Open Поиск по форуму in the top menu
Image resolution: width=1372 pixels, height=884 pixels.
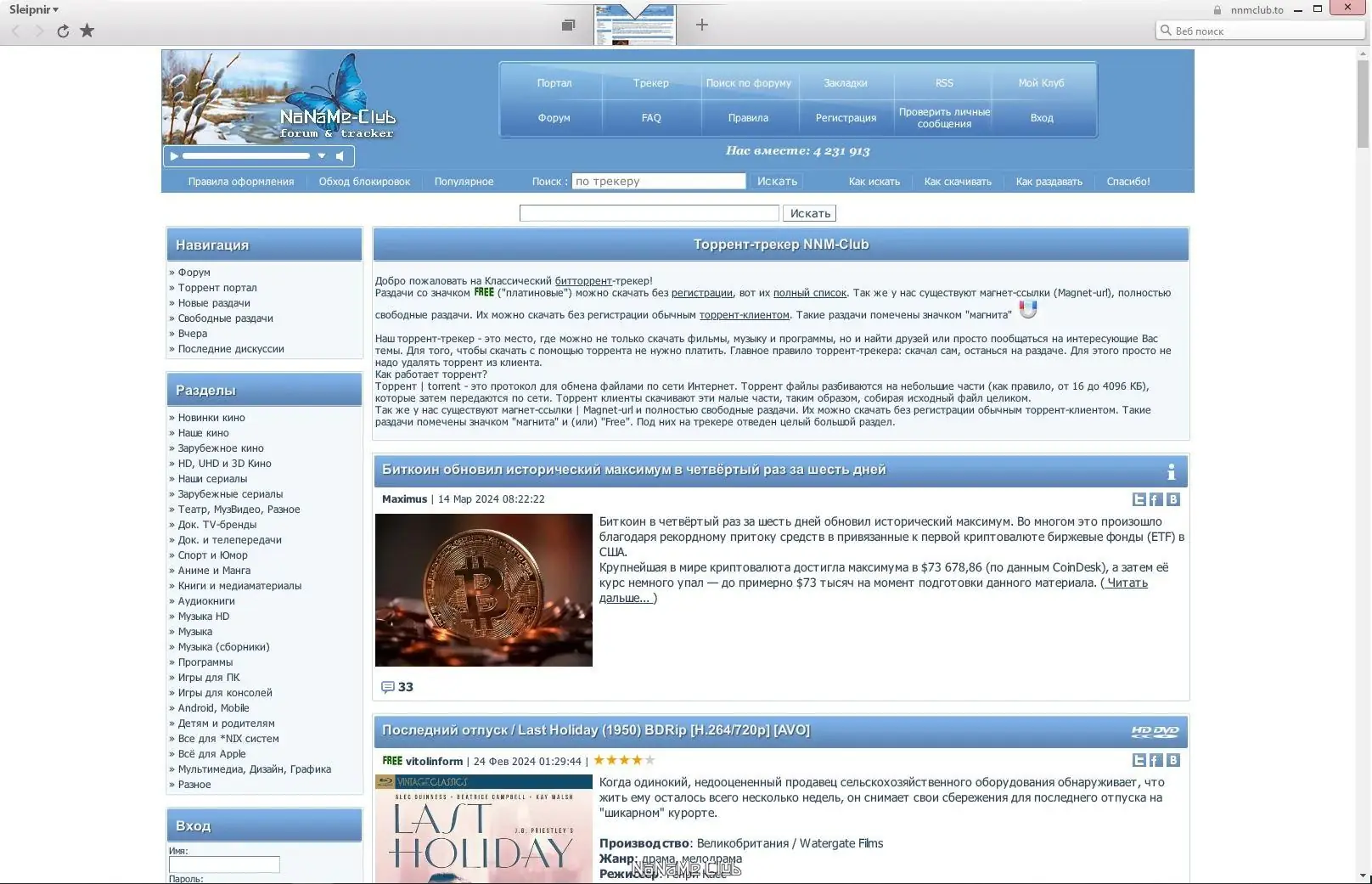tap(749, 83)
